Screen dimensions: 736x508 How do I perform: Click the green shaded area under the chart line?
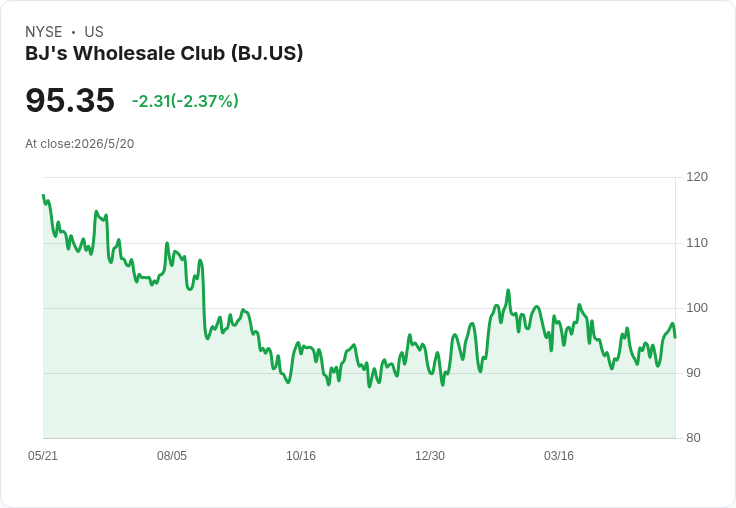pos(359,408)
